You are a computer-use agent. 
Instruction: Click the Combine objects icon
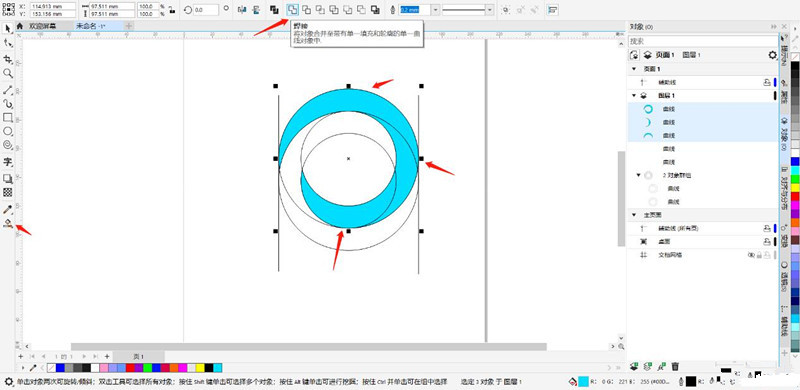click(x=274, y=10)
